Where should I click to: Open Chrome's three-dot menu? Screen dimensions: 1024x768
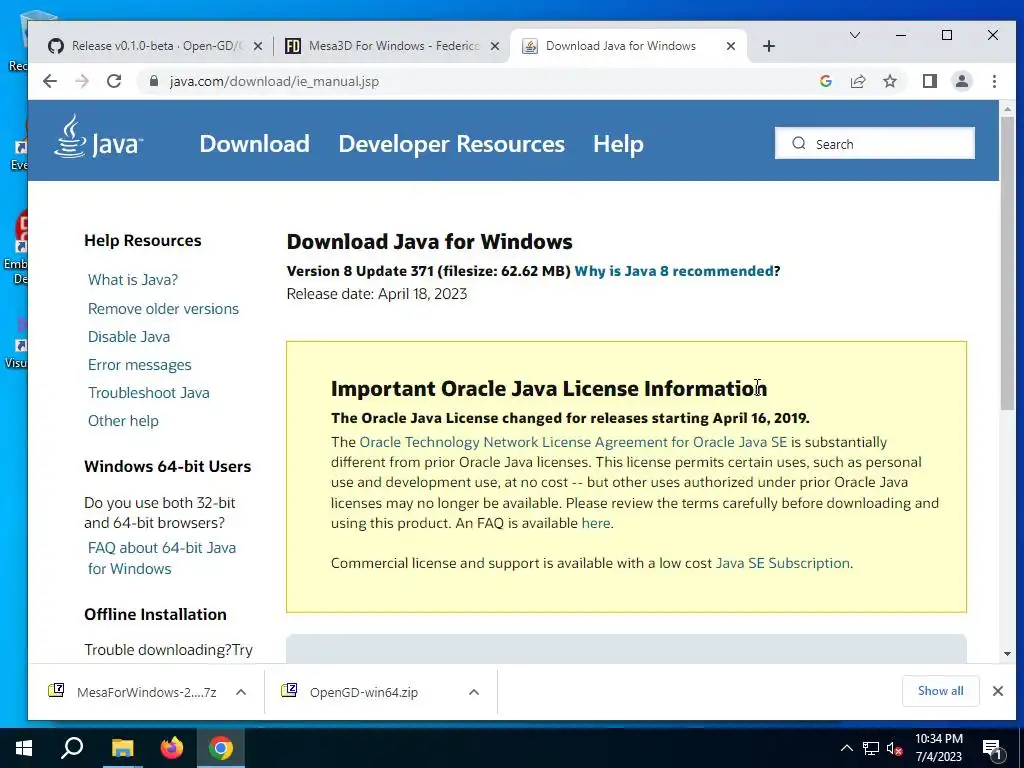(994, 81)
